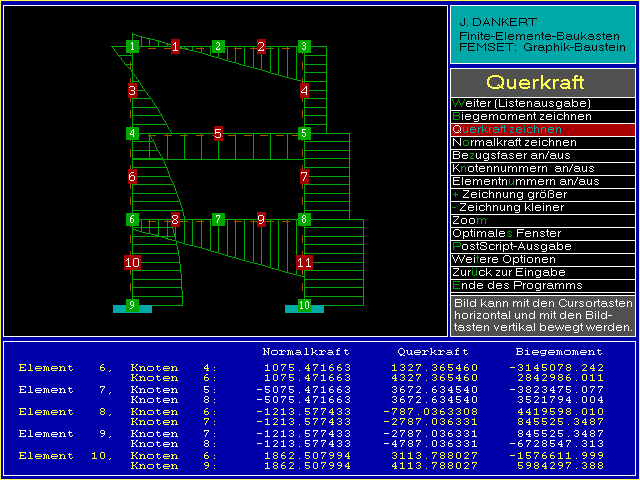Choose Biegemoment zeichnen
This screenshot has width=640, height=480.
click(542, 116)
